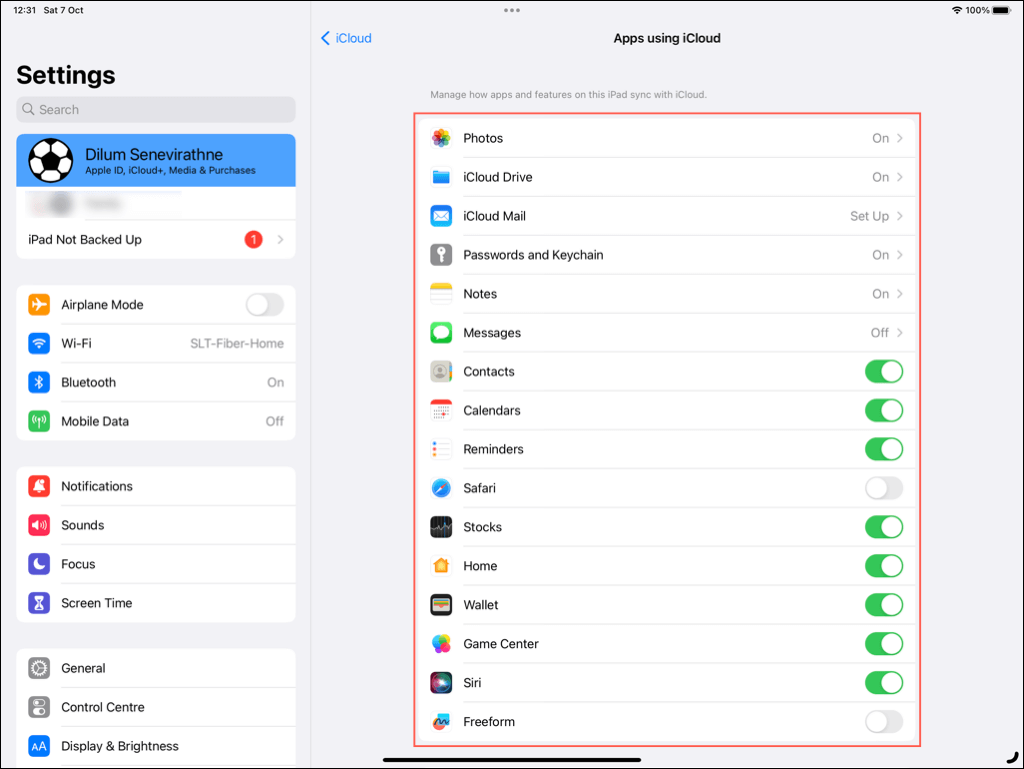
Task: Click the Passwords and Keychain key icon
Action: tap(441, 255)
